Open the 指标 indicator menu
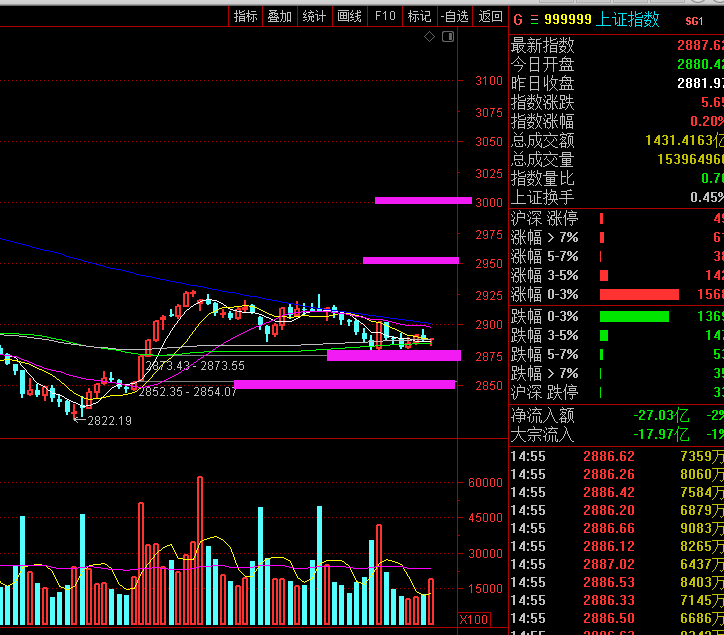 coord(245,16)
